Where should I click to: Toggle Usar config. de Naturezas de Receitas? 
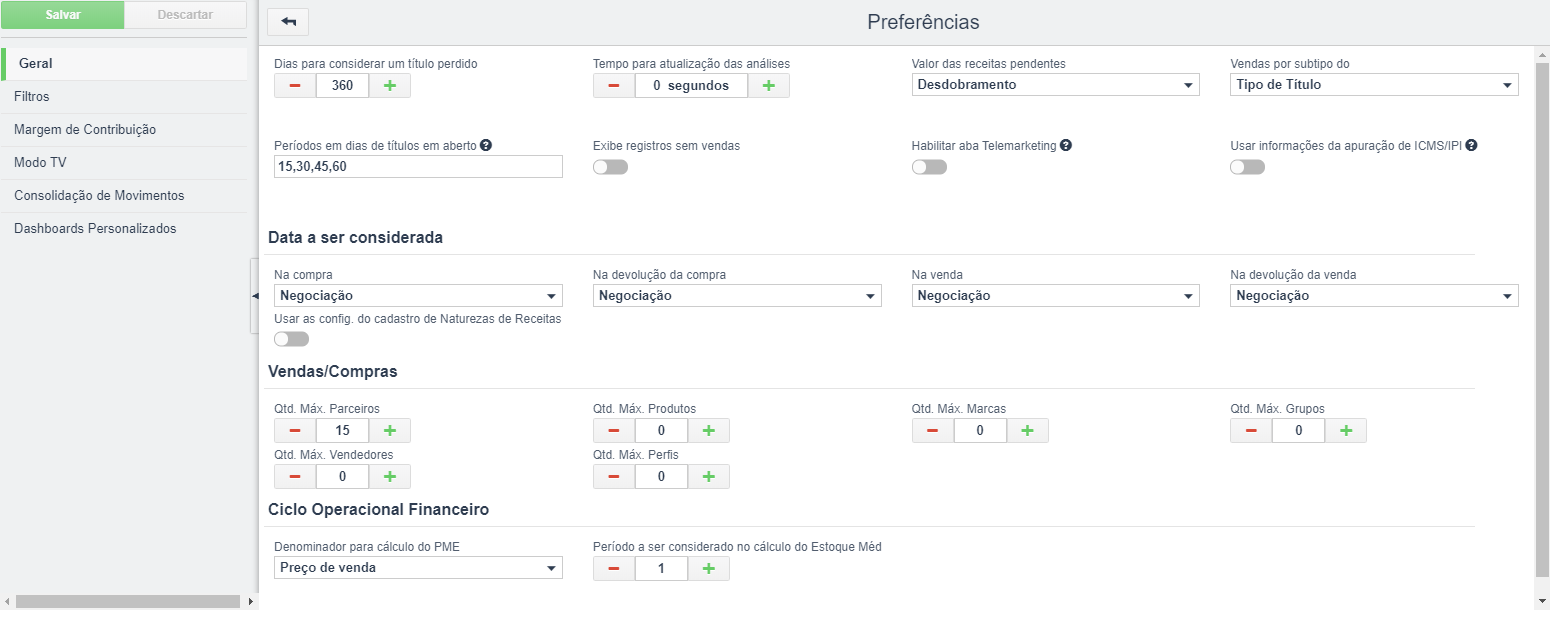click(x=291, y=339)
